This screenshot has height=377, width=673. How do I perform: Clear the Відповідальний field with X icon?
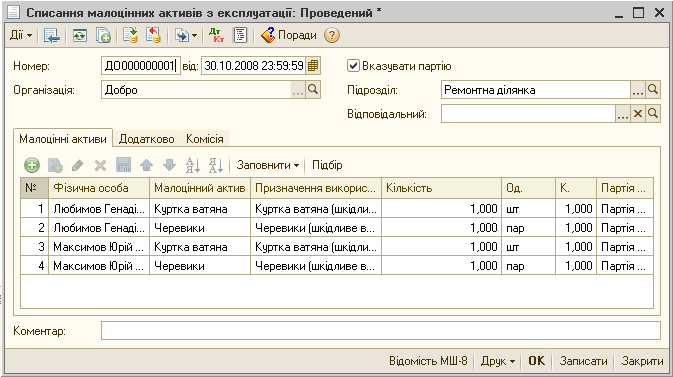638,114
